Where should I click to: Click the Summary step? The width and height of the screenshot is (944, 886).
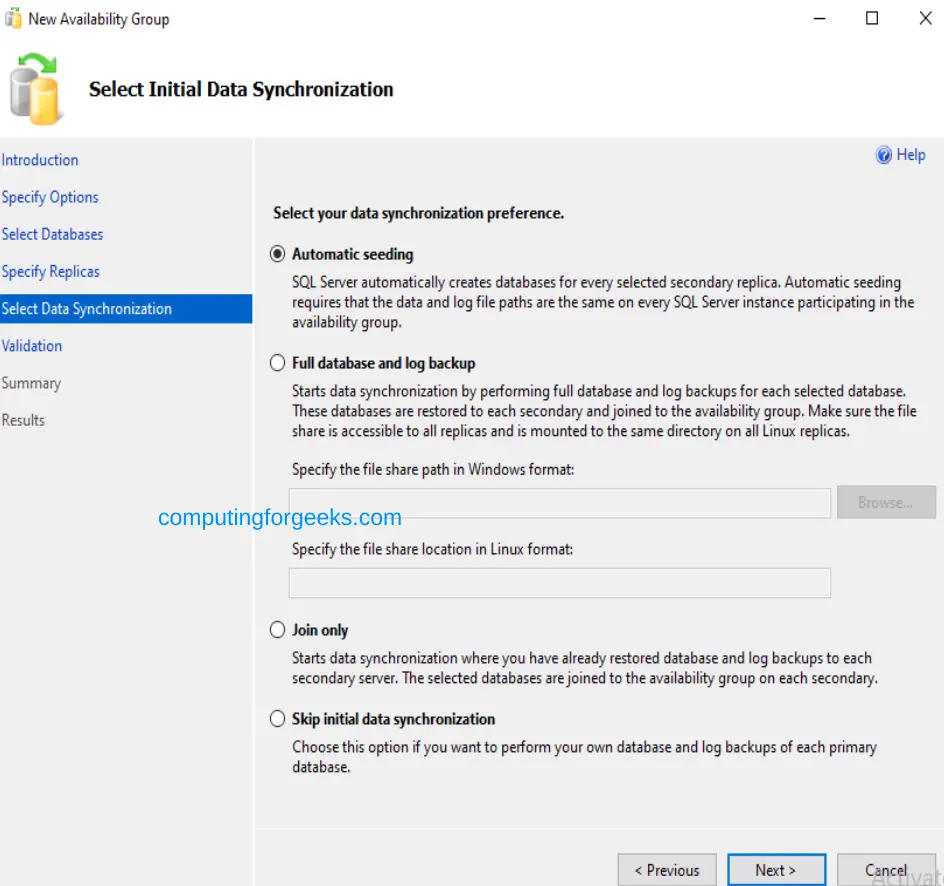[31, 383]
